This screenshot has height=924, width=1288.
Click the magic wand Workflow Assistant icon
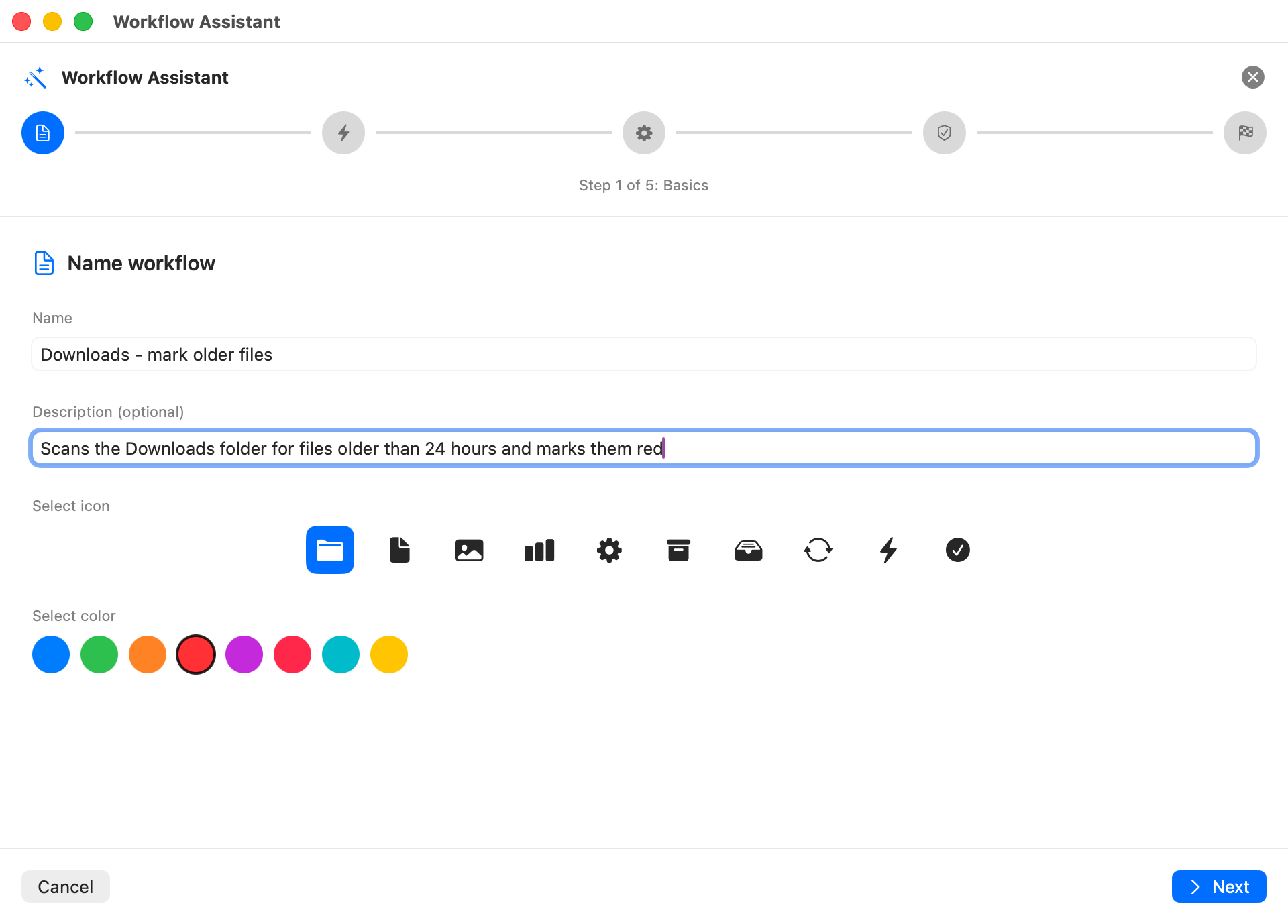(x=36, y=78)
